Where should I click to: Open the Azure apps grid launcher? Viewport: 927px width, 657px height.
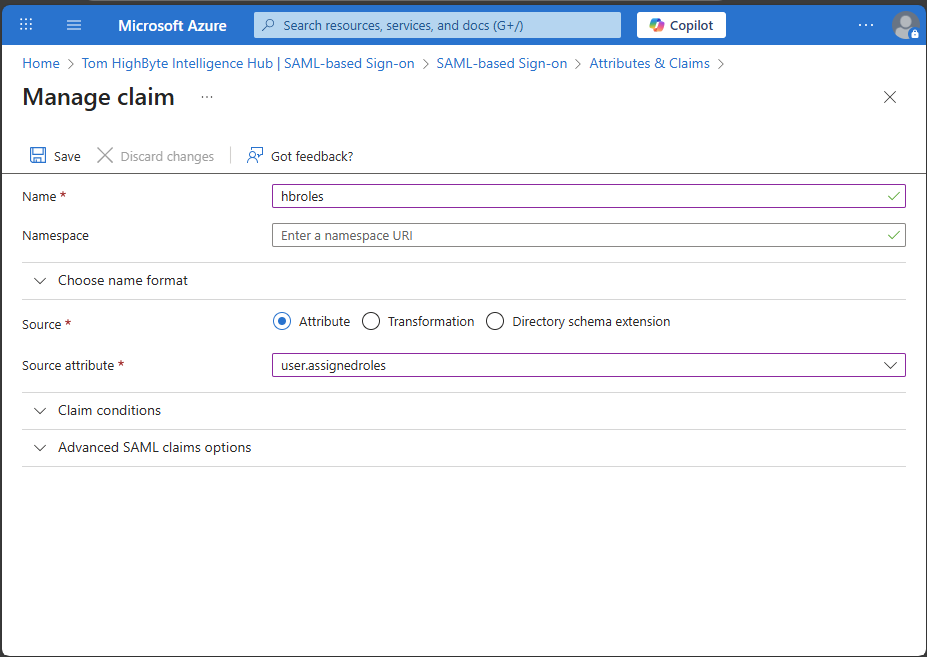click(x=26, y=25)
